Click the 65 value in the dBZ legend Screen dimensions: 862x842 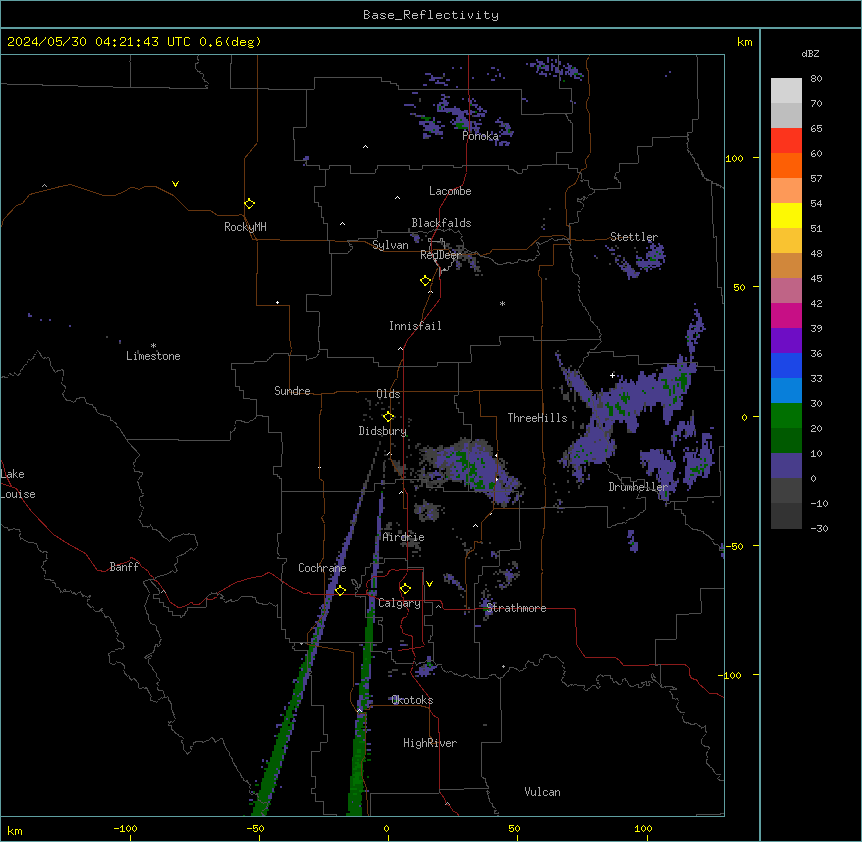816,129
